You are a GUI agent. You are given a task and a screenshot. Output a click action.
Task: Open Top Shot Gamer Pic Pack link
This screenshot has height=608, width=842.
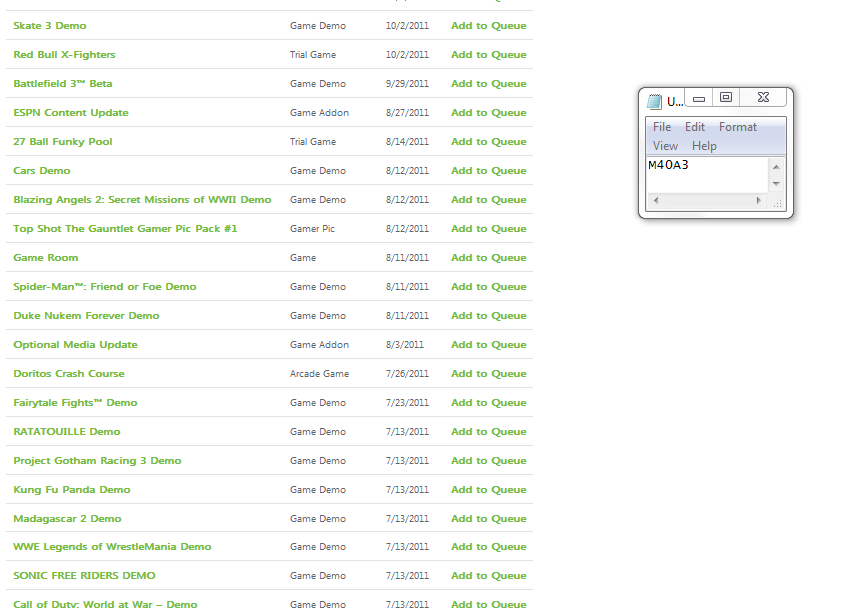tap(125, 229)
